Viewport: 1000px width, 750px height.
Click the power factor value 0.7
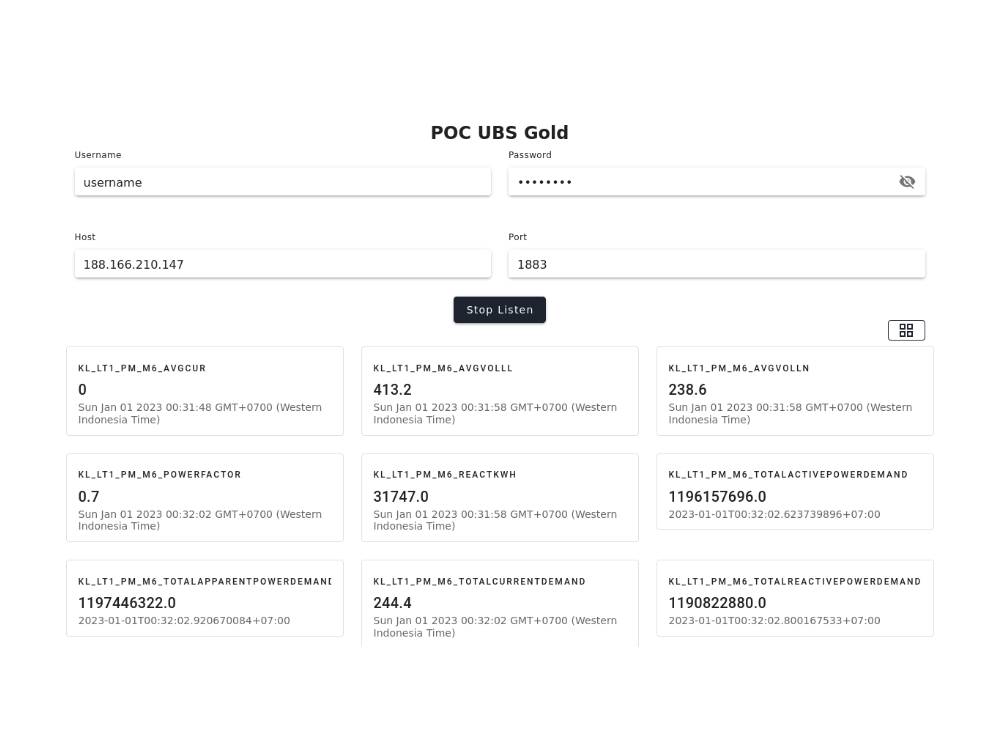pyautogui.click(x=89, y=497)
